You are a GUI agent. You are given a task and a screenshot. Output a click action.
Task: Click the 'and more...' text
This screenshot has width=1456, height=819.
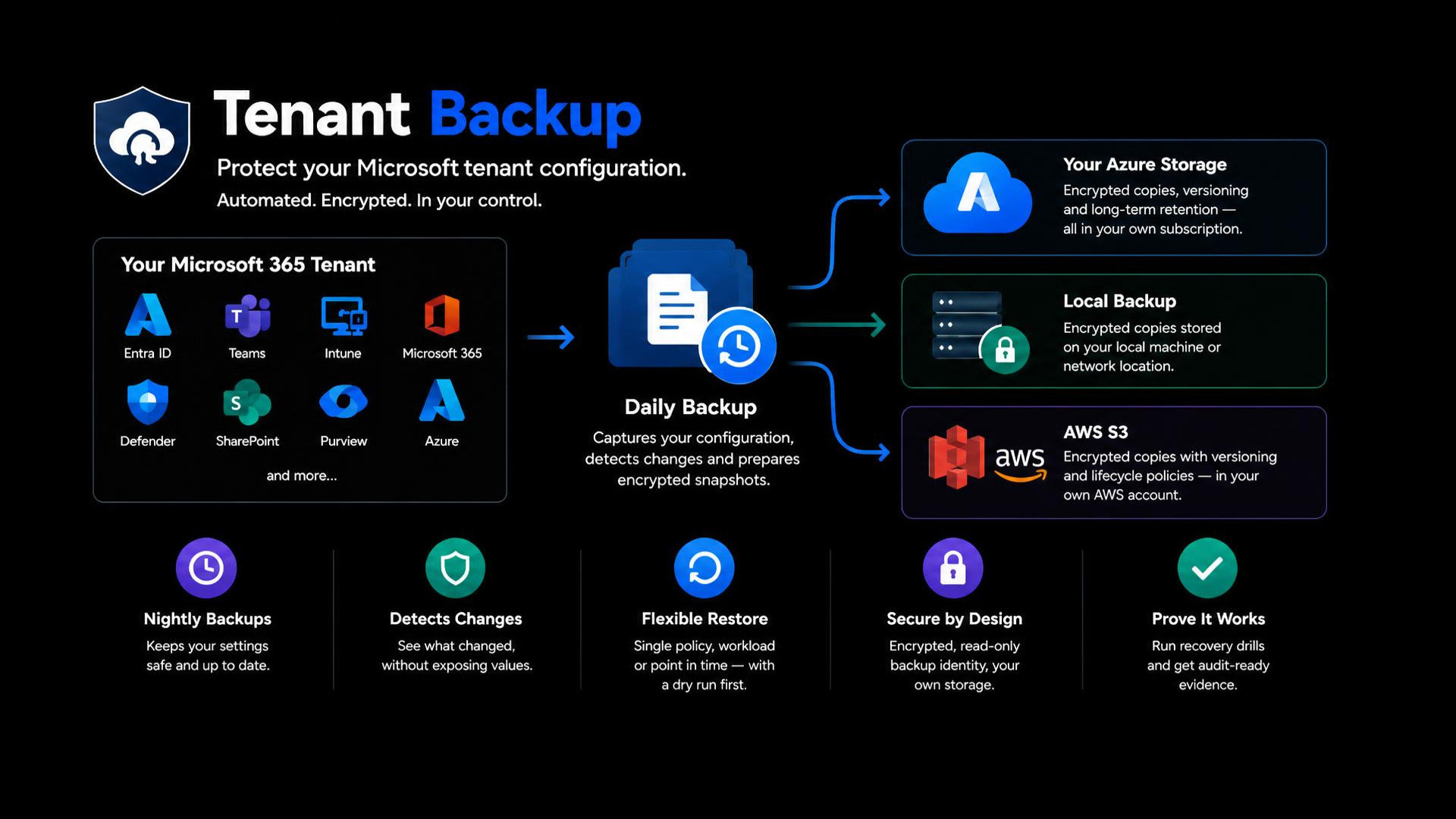pos(302,475)
